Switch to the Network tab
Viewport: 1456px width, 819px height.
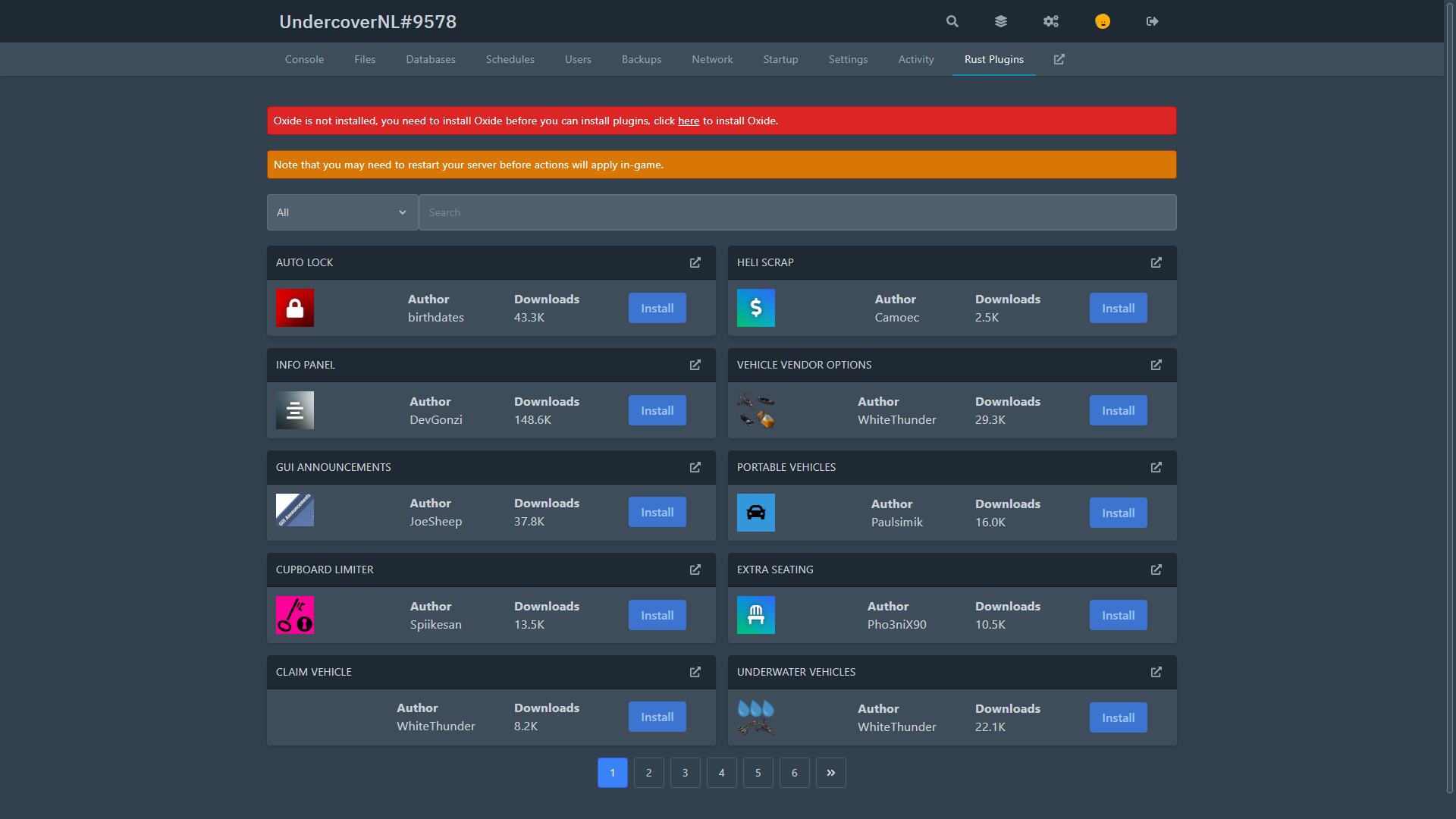pos(712,59)
